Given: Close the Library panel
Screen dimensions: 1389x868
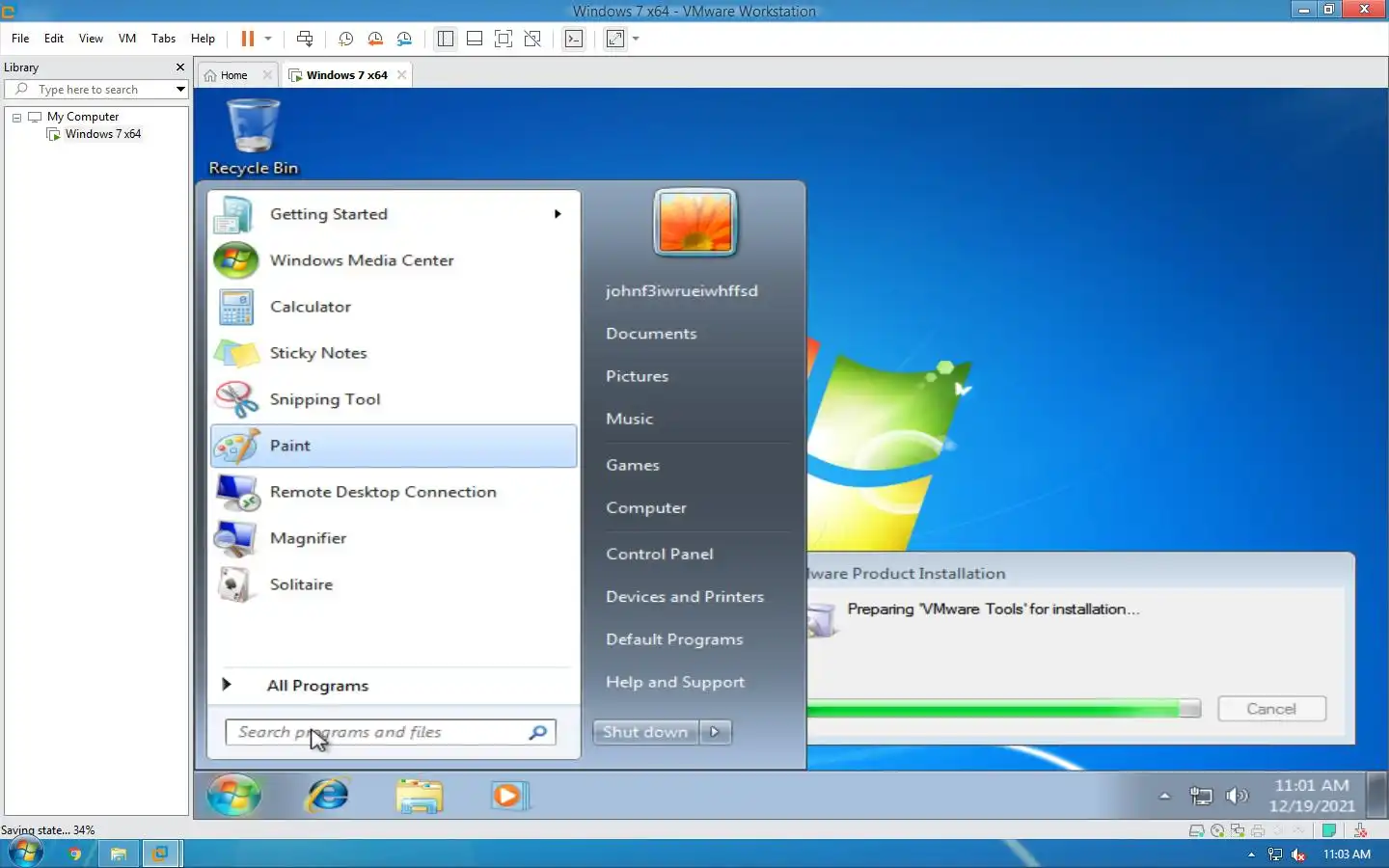Looking at the screenshot, I should (x=179, y=68).
